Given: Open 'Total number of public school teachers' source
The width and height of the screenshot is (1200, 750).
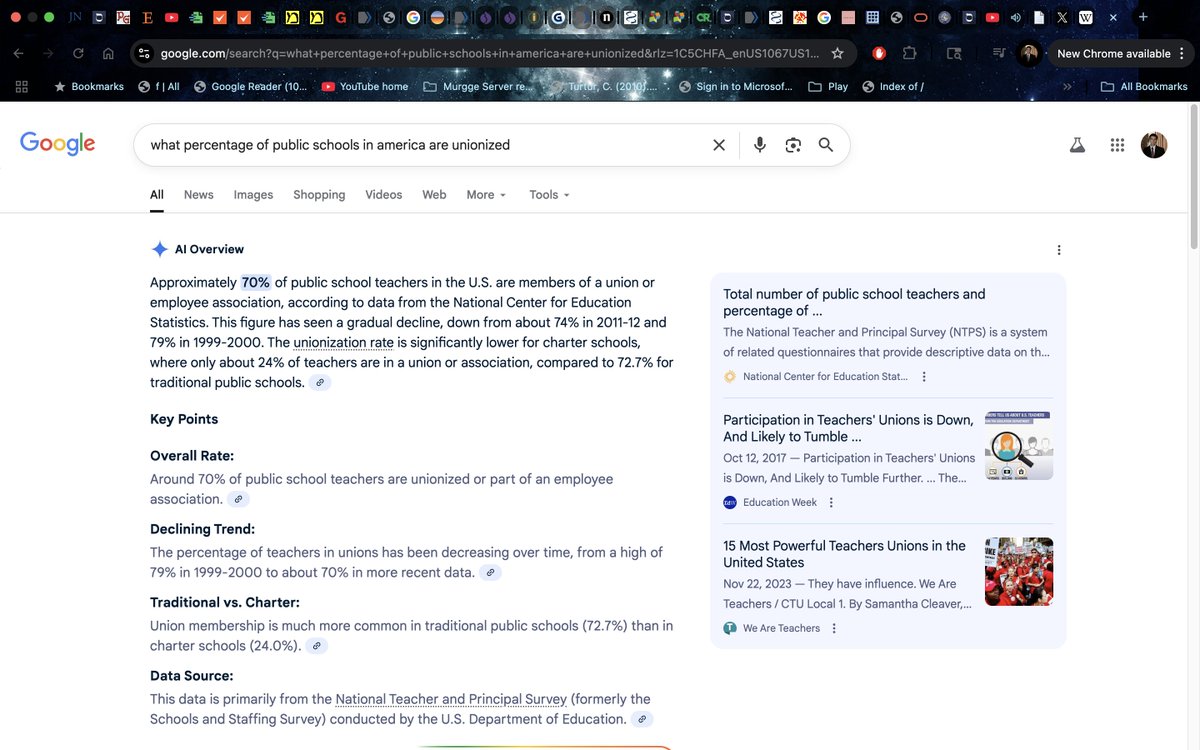Looking at the screenshot, I should (x=854, y=302).
